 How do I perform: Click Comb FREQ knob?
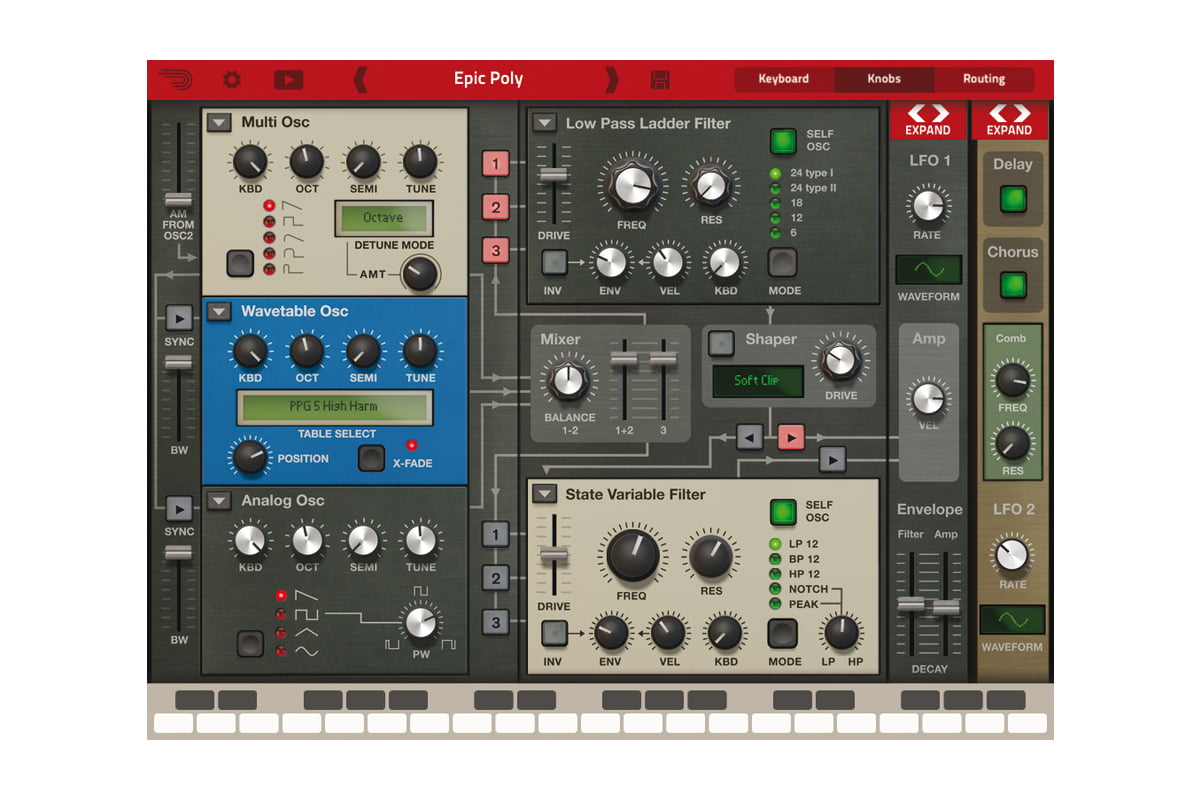click(1012, 380)
